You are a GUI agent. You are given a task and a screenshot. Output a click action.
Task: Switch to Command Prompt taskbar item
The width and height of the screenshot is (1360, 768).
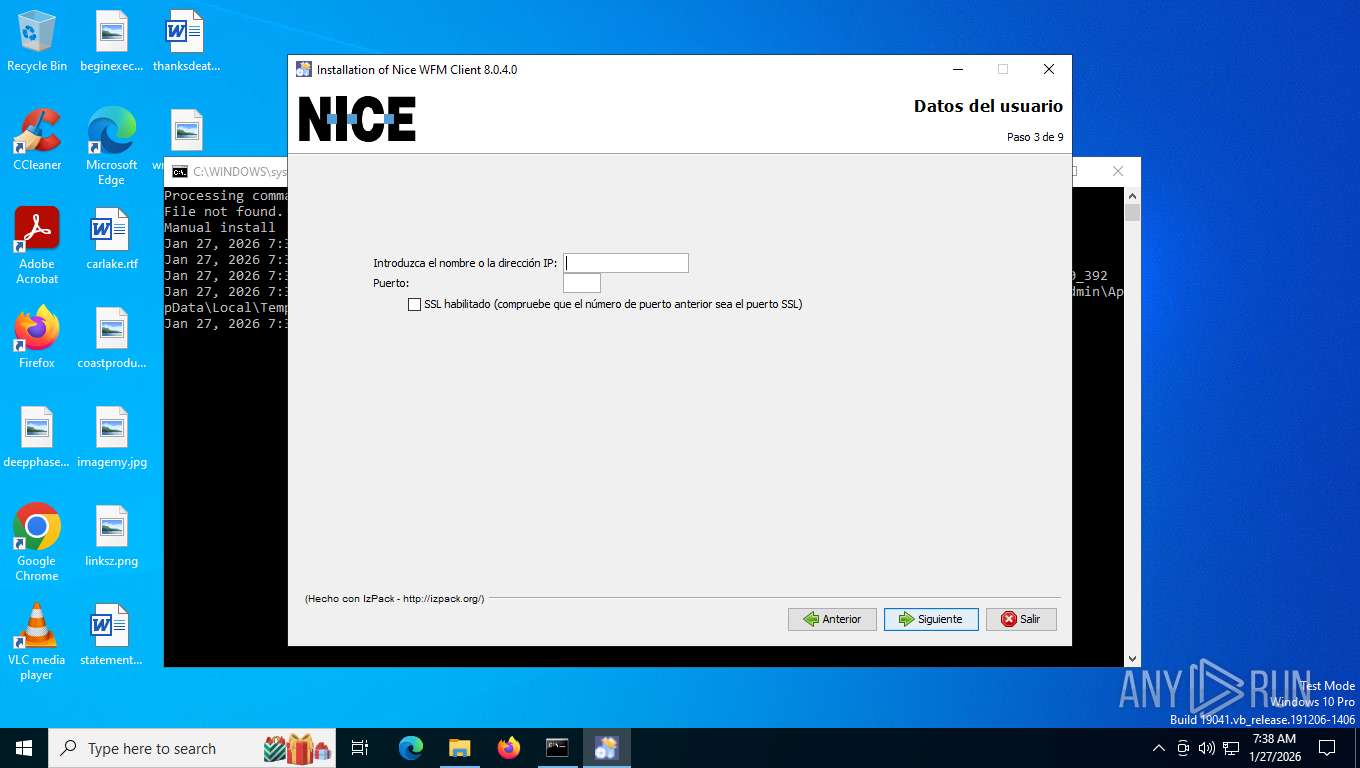point(557,748)
